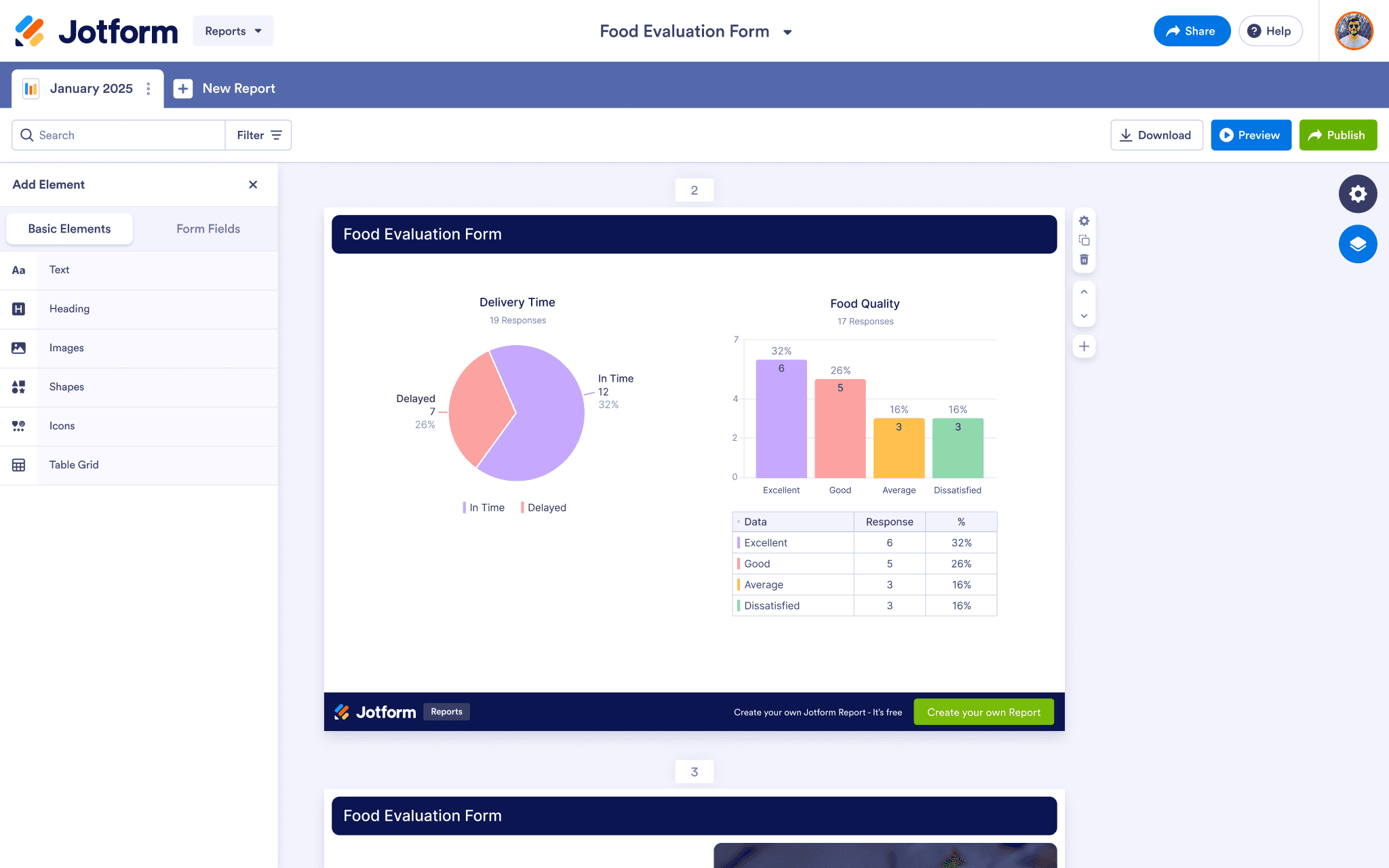Click the footer Reports badge
This screenshot has width=1389, height=868.
(446, 712)
